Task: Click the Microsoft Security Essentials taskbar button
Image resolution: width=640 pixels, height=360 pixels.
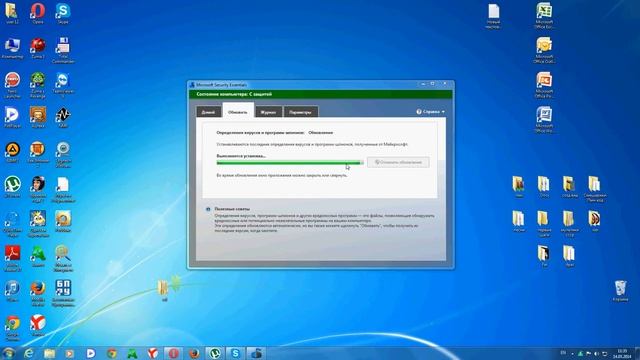Action: click(x=256, y=353)
